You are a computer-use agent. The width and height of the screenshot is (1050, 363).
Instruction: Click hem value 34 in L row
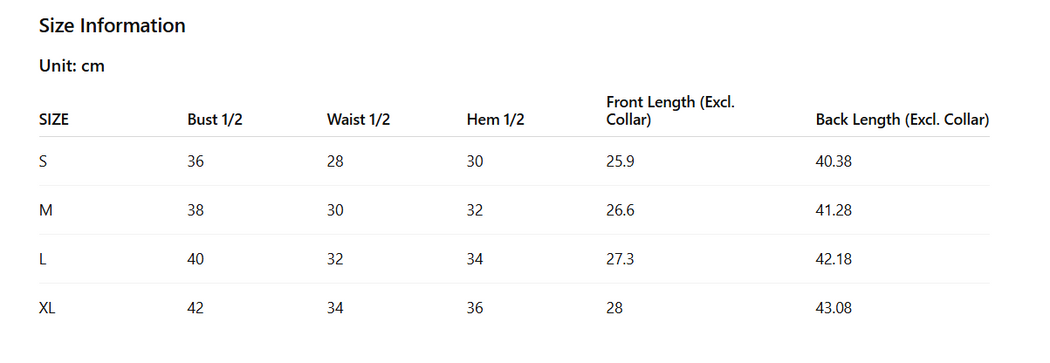[475, 259]
